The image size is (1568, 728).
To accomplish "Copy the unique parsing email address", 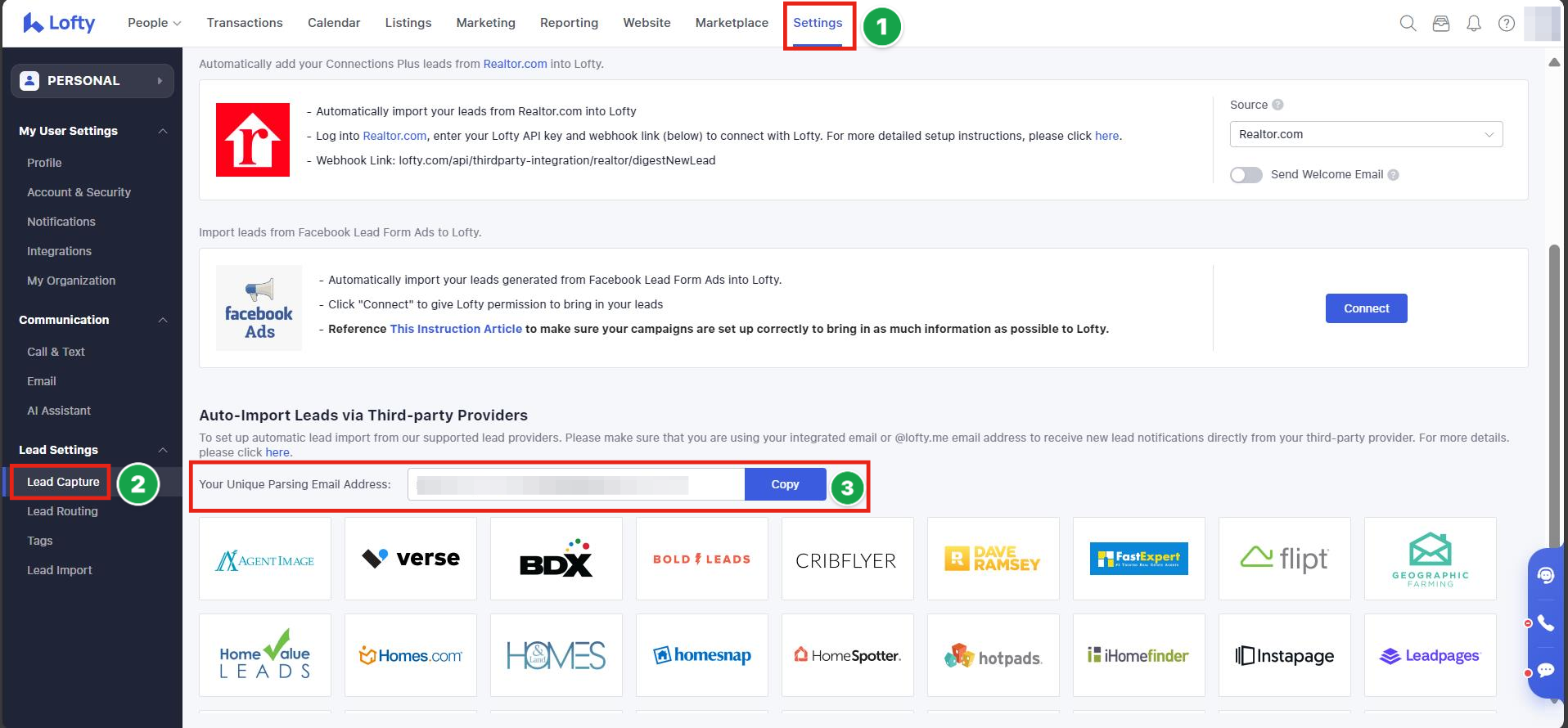I will pyautogui.click(x=784, y=484).
